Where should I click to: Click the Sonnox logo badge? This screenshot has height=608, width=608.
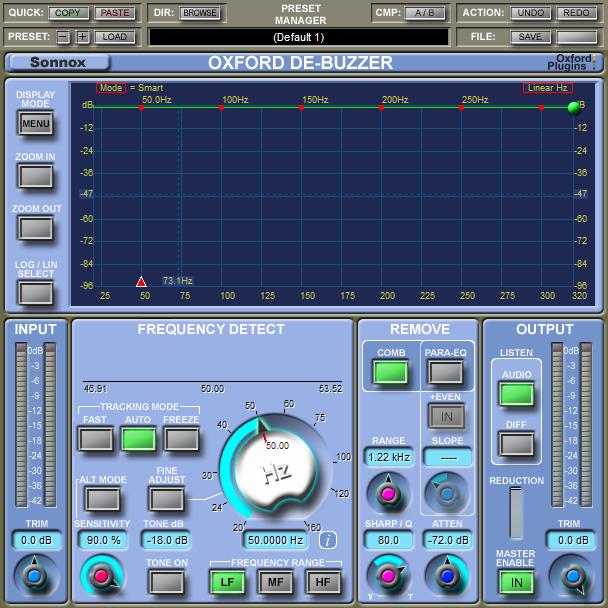58,62
